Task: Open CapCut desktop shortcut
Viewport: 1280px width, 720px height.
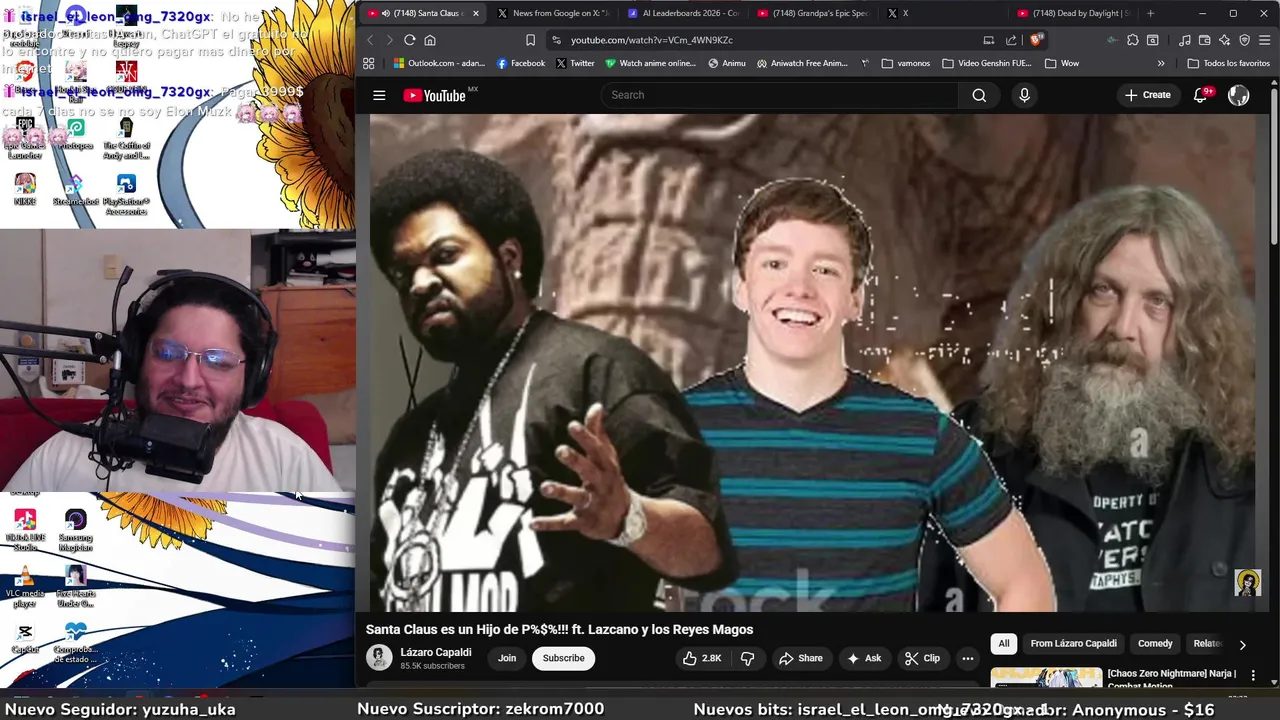Action: coord(25,638)
